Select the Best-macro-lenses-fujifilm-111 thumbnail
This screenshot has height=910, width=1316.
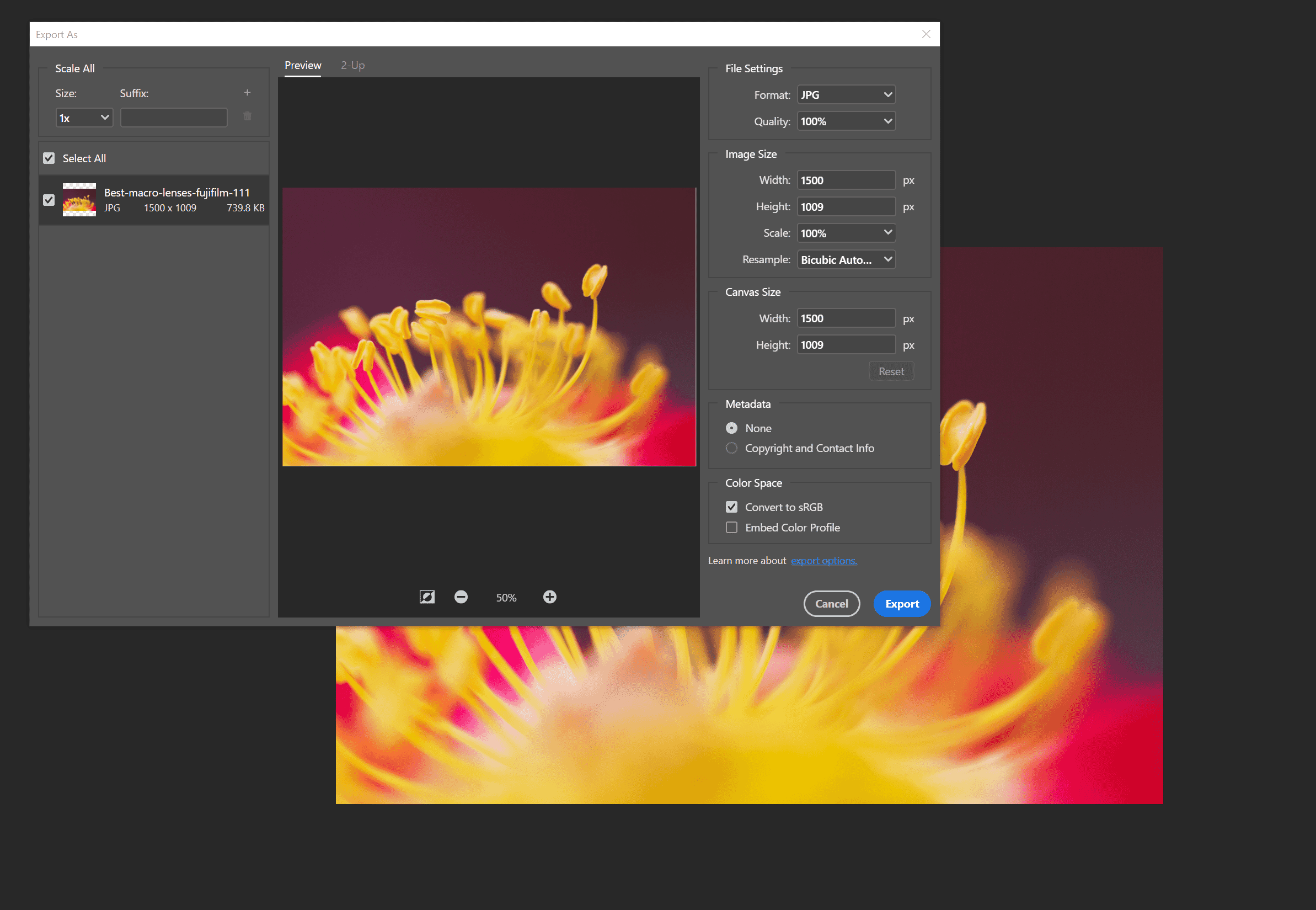79,200
